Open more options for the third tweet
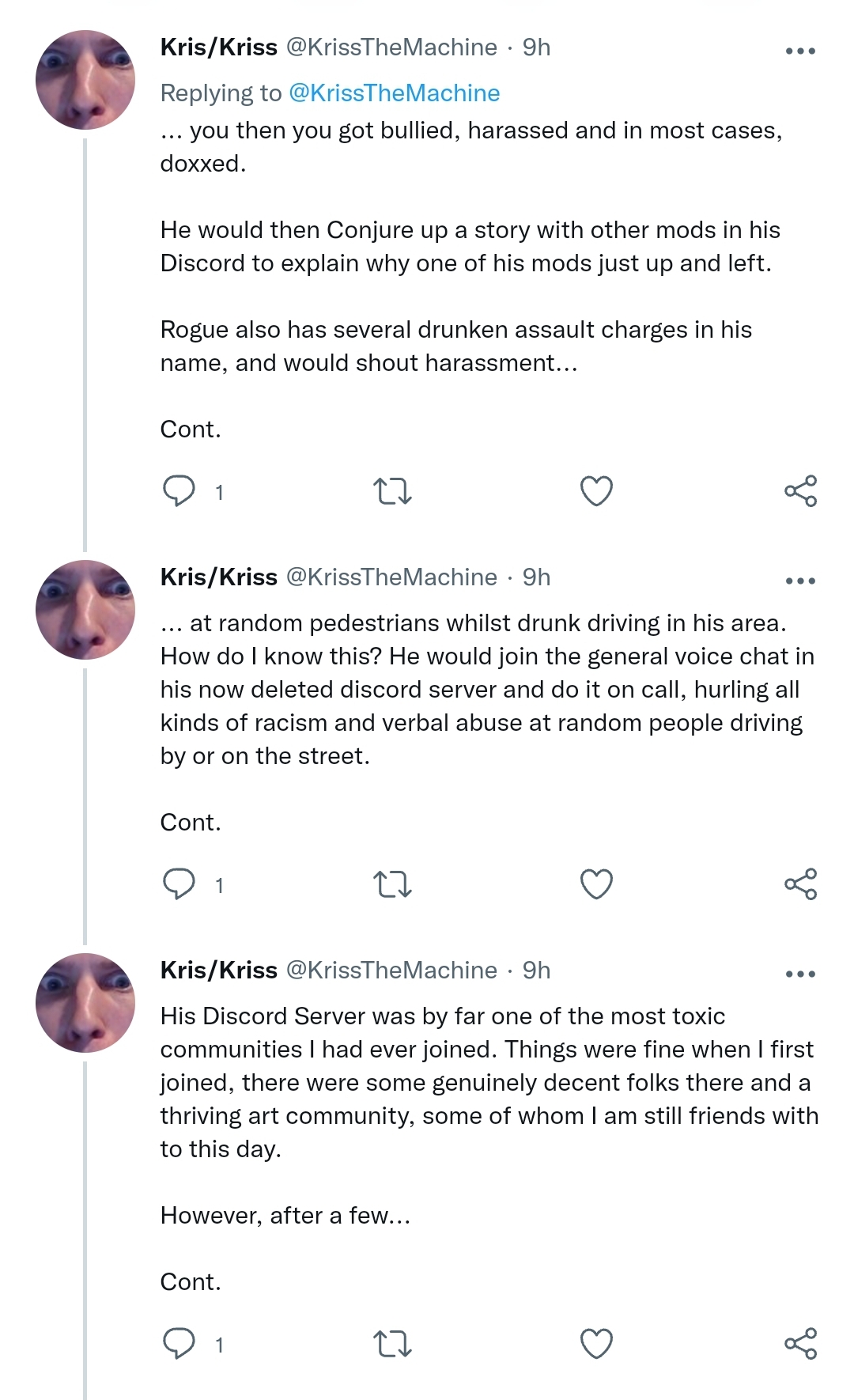The image size is (854, 1400). point(800,974)
